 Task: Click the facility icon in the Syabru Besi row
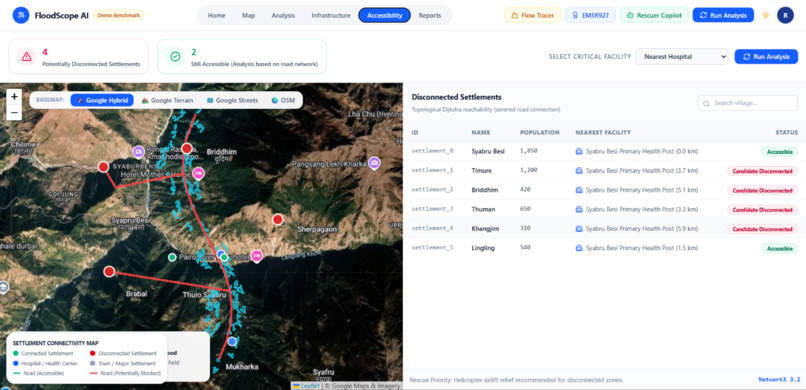point(579,152)
